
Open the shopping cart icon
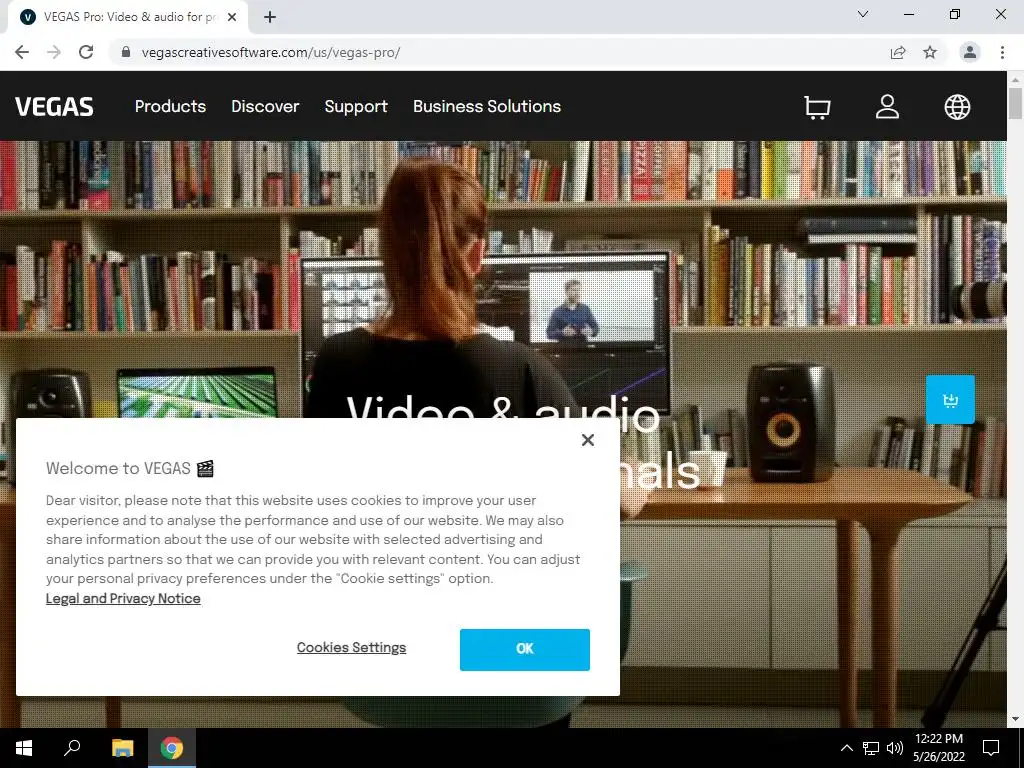click(817, 107)
